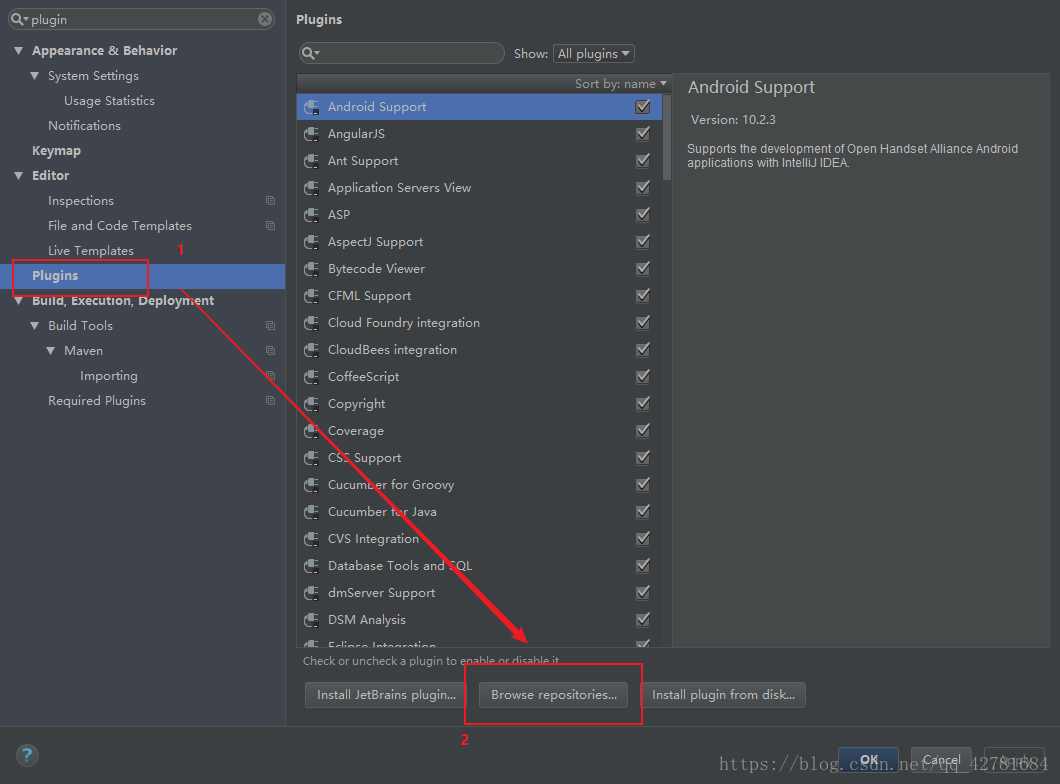Select Importing under Maven

coord(109,376)
